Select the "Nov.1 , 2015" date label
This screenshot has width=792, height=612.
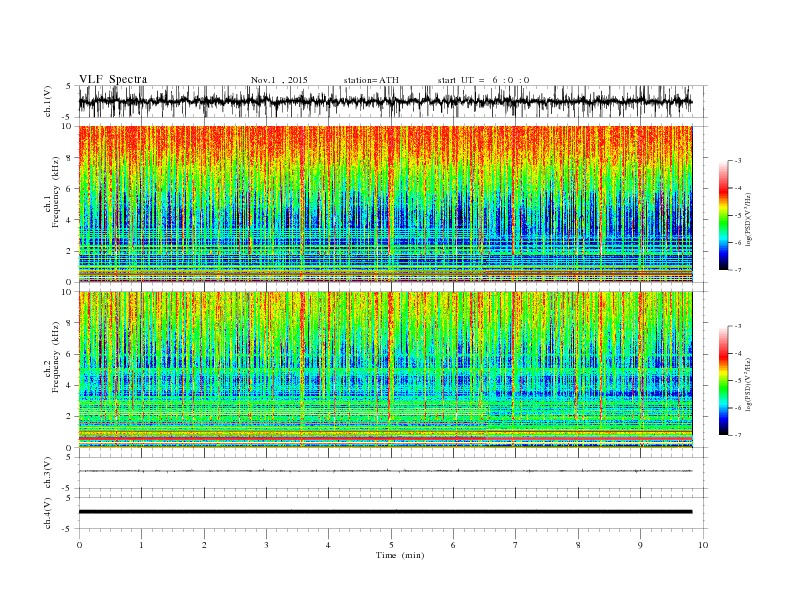click(279, 80)
